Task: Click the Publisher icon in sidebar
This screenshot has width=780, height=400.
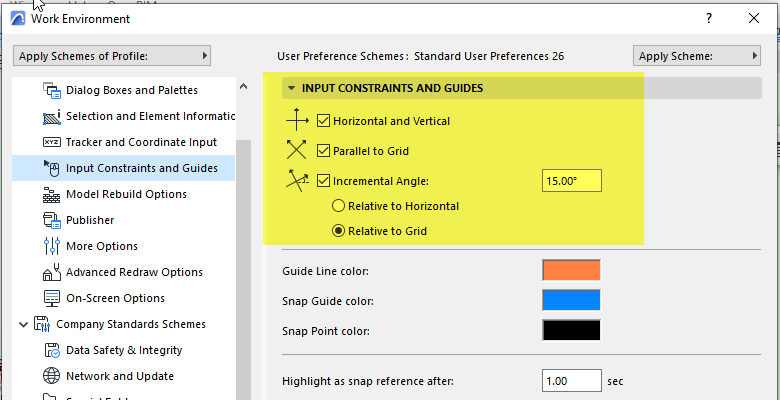Action: 52,220
